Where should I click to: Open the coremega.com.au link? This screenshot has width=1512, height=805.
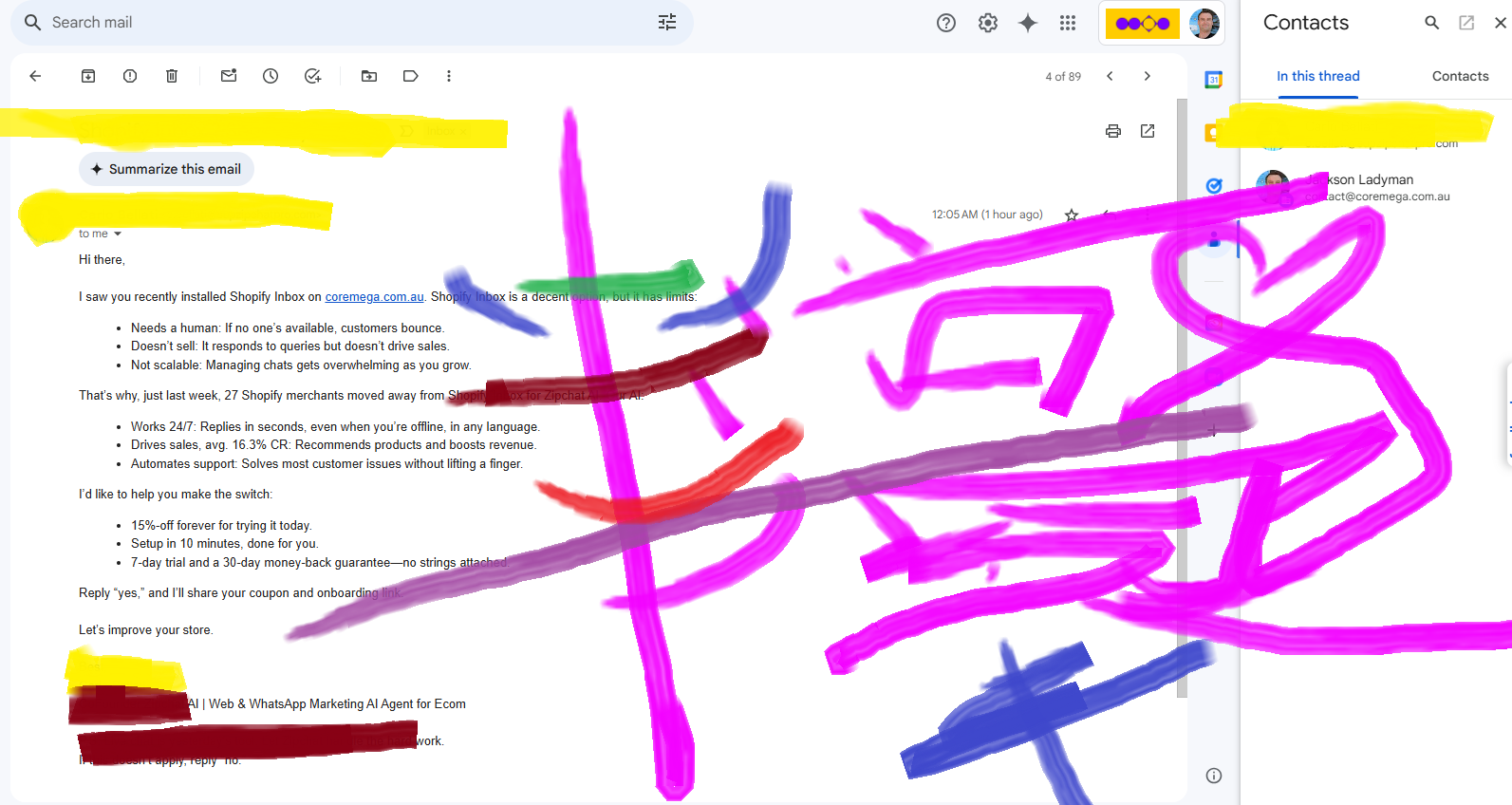374,297
